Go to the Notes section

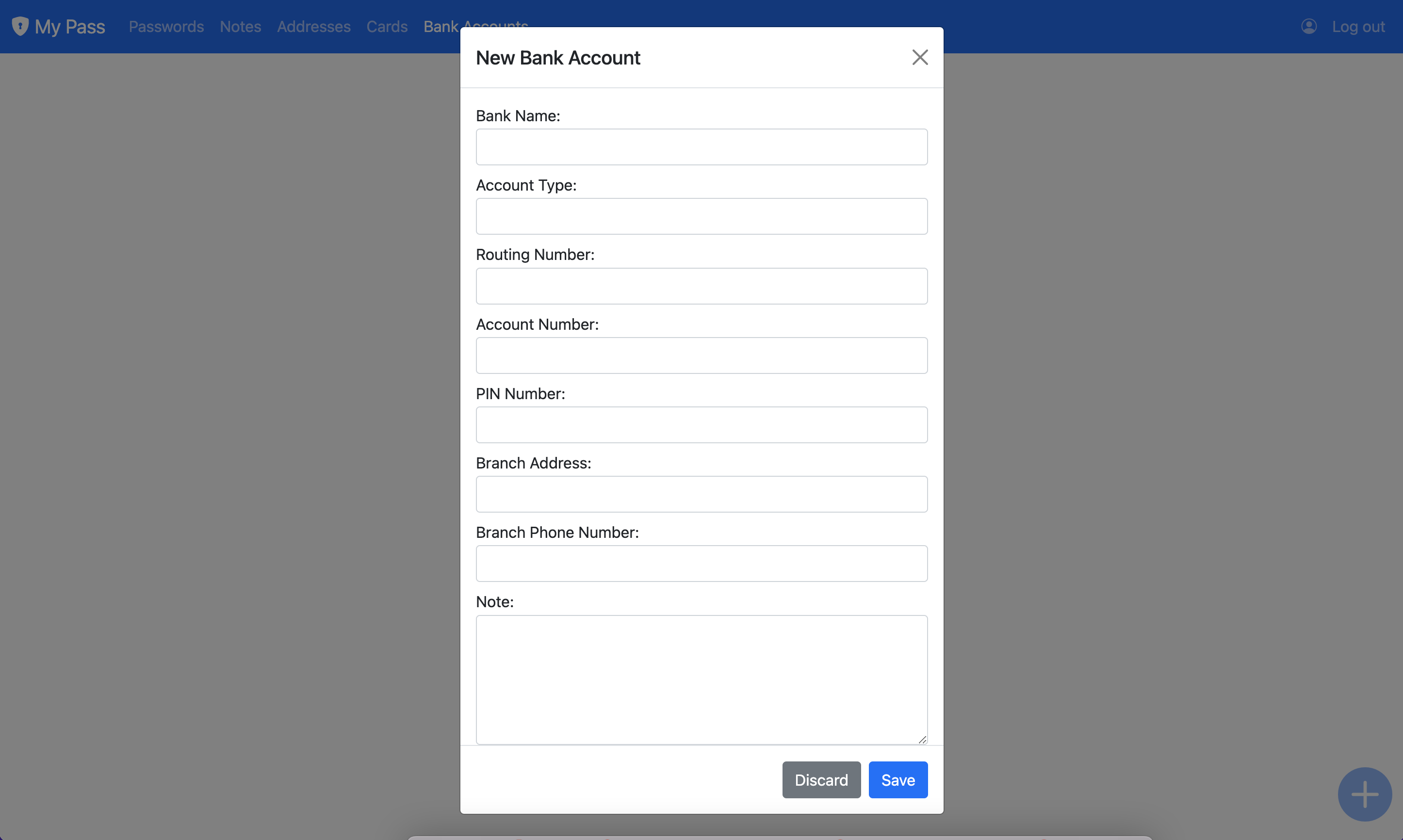(x=240, y=27)
